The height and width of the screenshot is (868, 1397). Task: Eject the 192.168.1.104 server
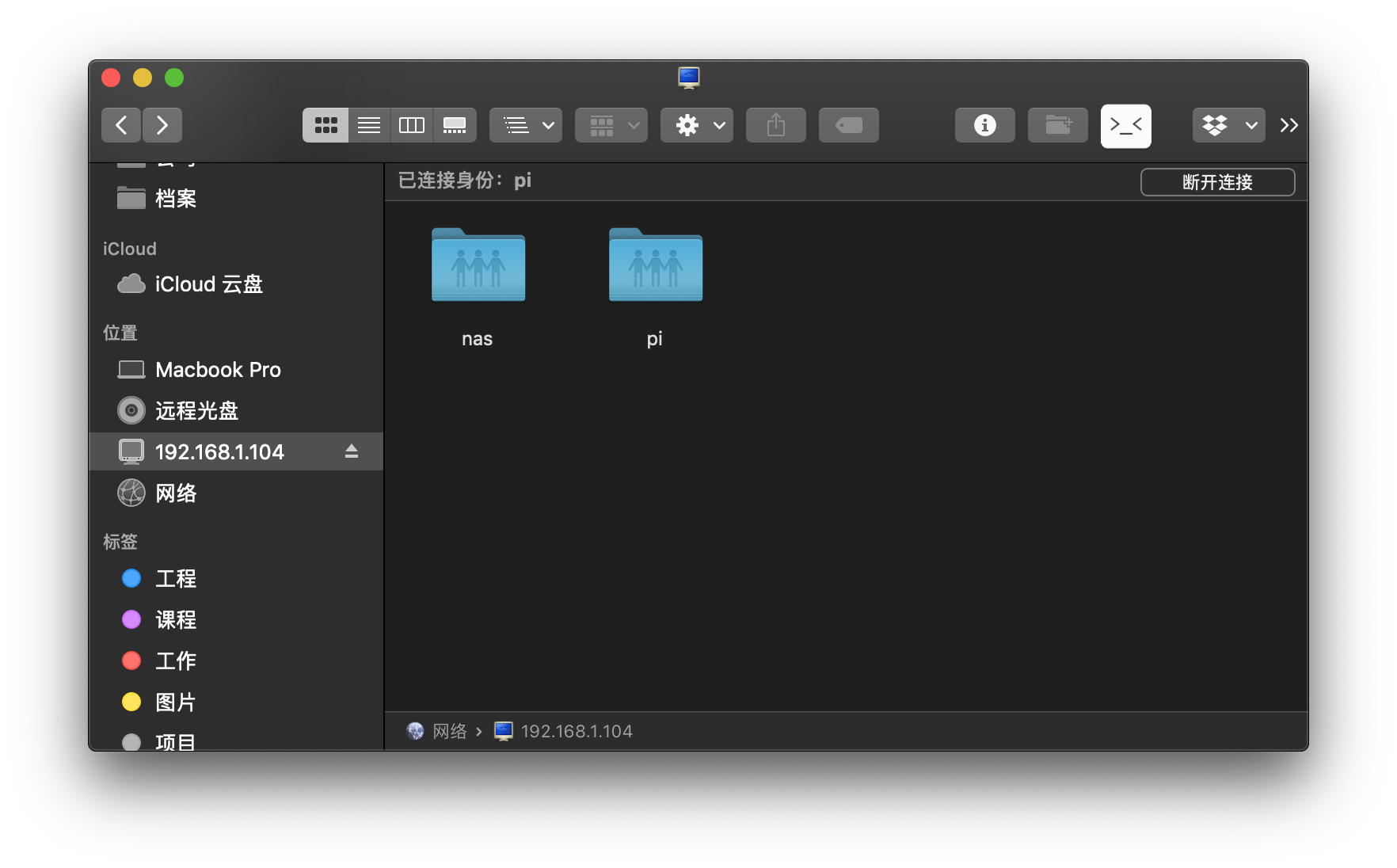(352, 451)
